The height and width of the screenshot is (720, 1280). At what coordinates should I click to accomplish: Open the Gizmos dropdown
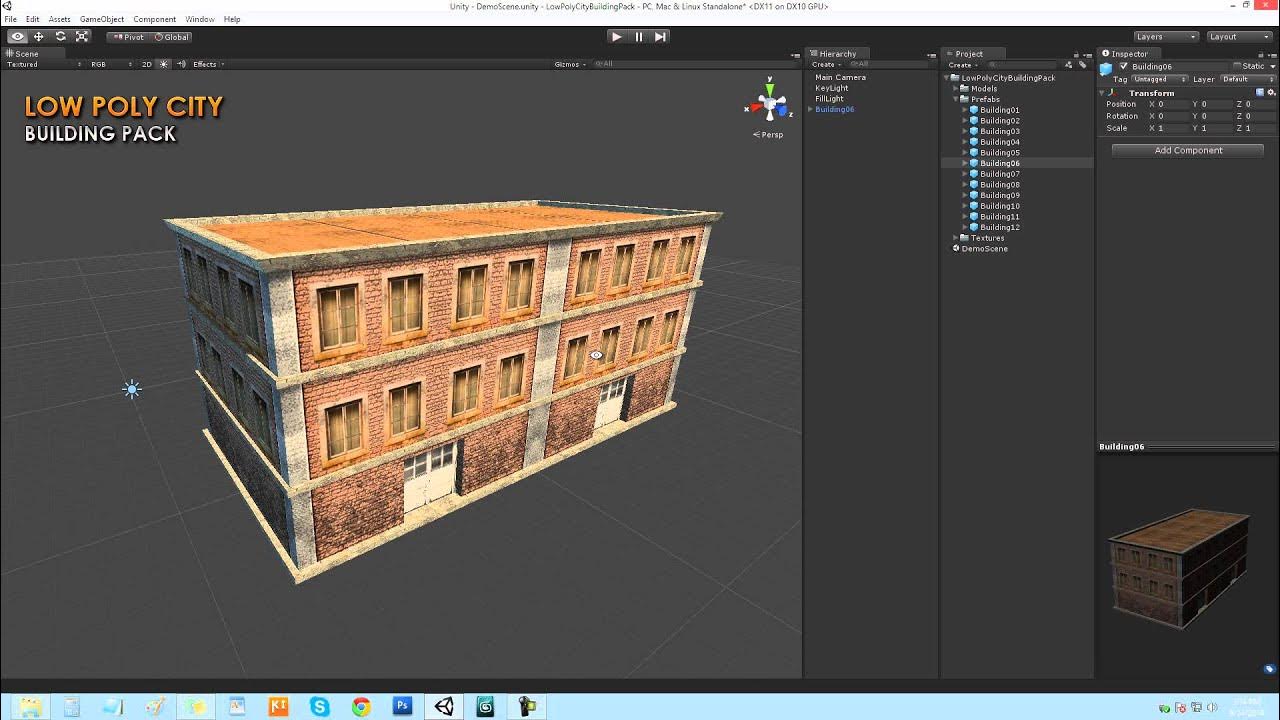(569, 64)
